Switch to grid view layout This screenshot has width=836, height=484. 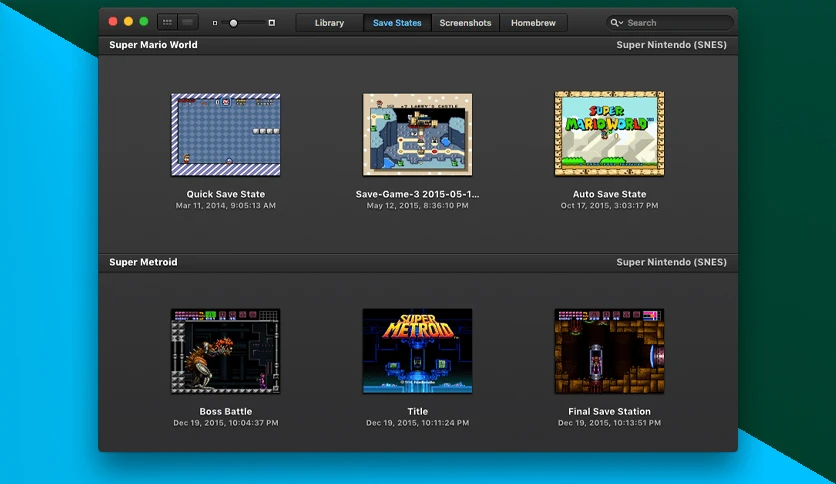coord(167,22)
